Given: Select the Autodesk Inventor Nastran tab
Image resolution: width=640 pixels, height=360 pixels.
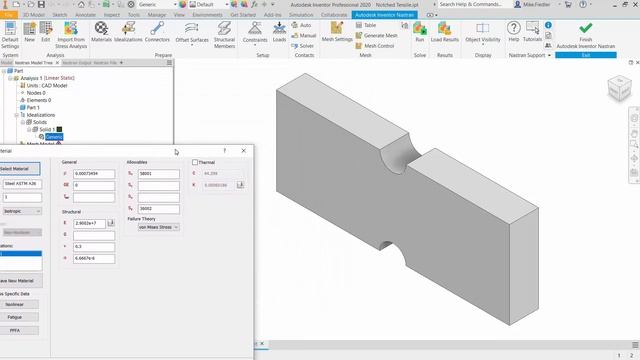Looking at the screenshot, I should (x=384, y=15).
